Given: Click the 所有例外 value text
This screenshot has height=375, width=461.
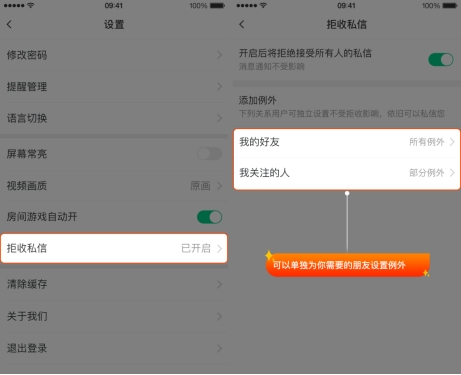Looking at the screenshot, I should tap(427, 142).
